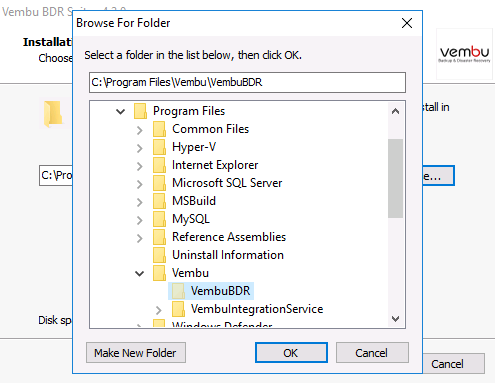Click the Make New Folder button
The image size is (495, 383).
[x=136, y=353]
